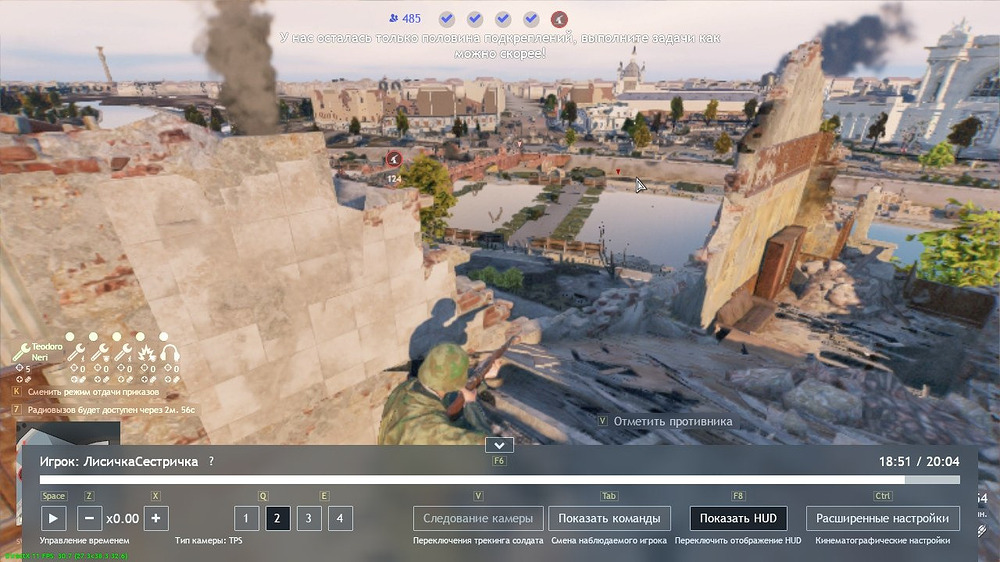Switch to camera type 3

310,518
